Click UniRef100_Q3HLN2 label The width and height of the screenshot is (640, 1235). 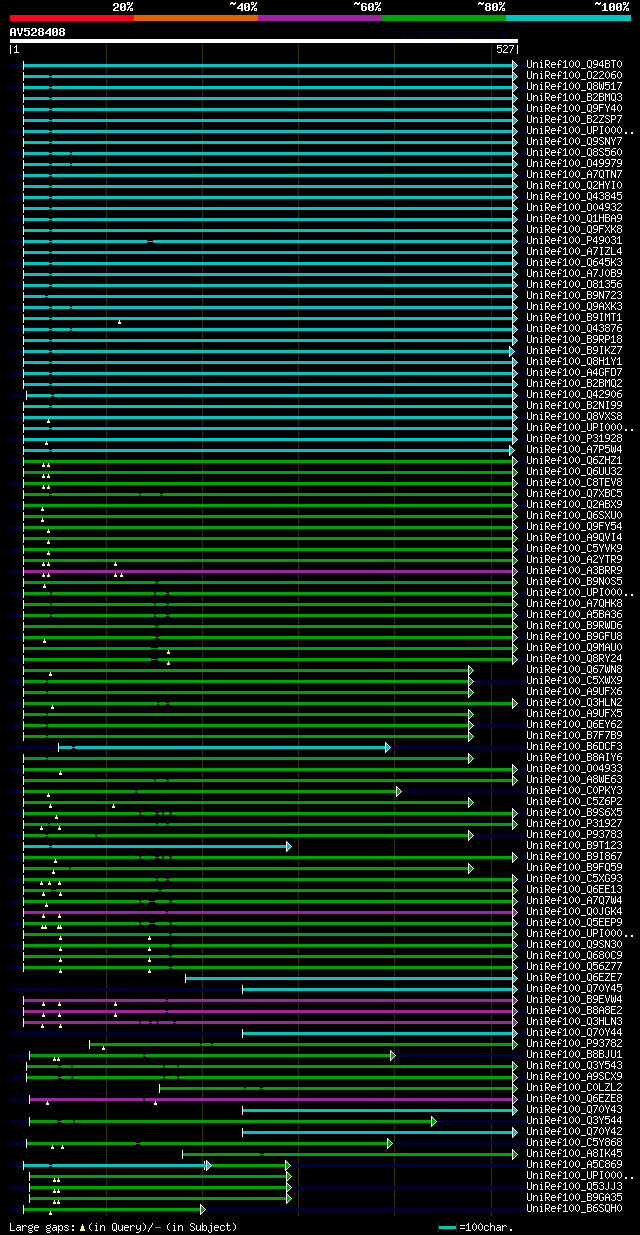click(x=575, y=702)
